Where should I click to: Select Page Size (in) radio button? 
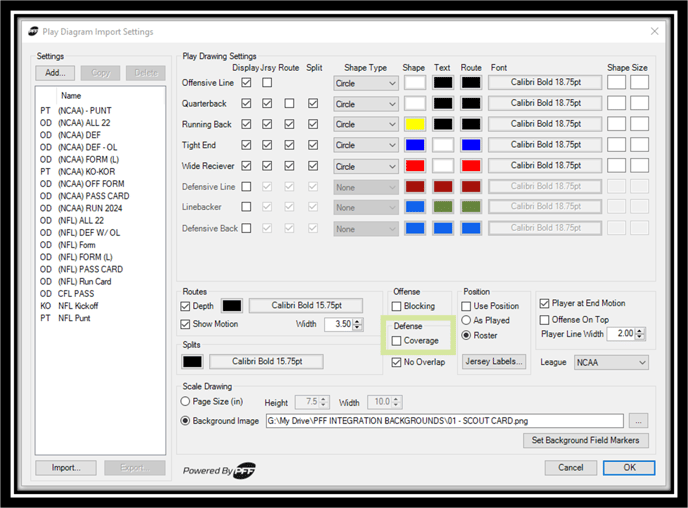click(185, 401)
